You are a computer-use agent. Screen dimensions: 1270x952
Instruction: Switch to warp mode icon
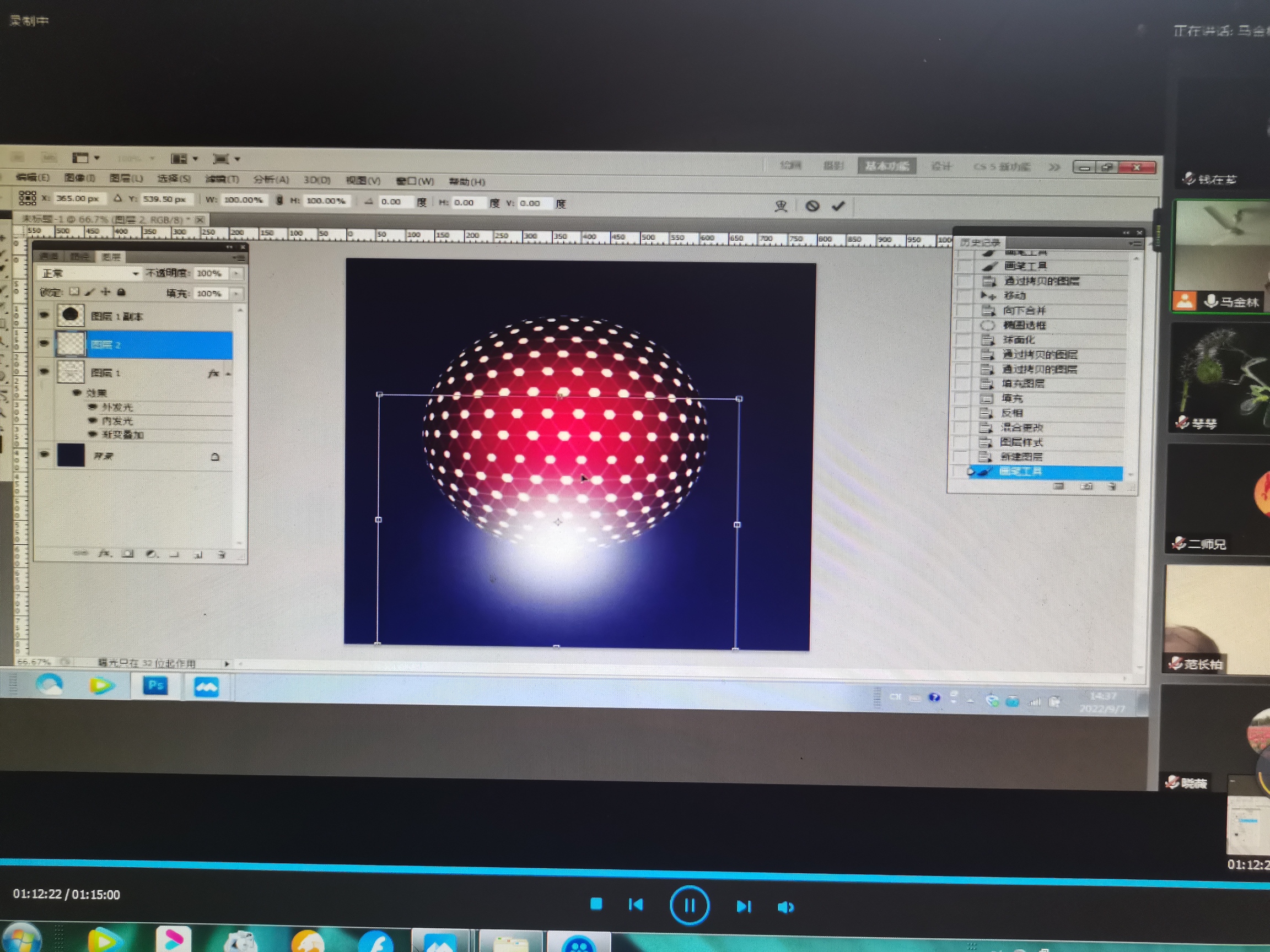[x=781, y=205]
